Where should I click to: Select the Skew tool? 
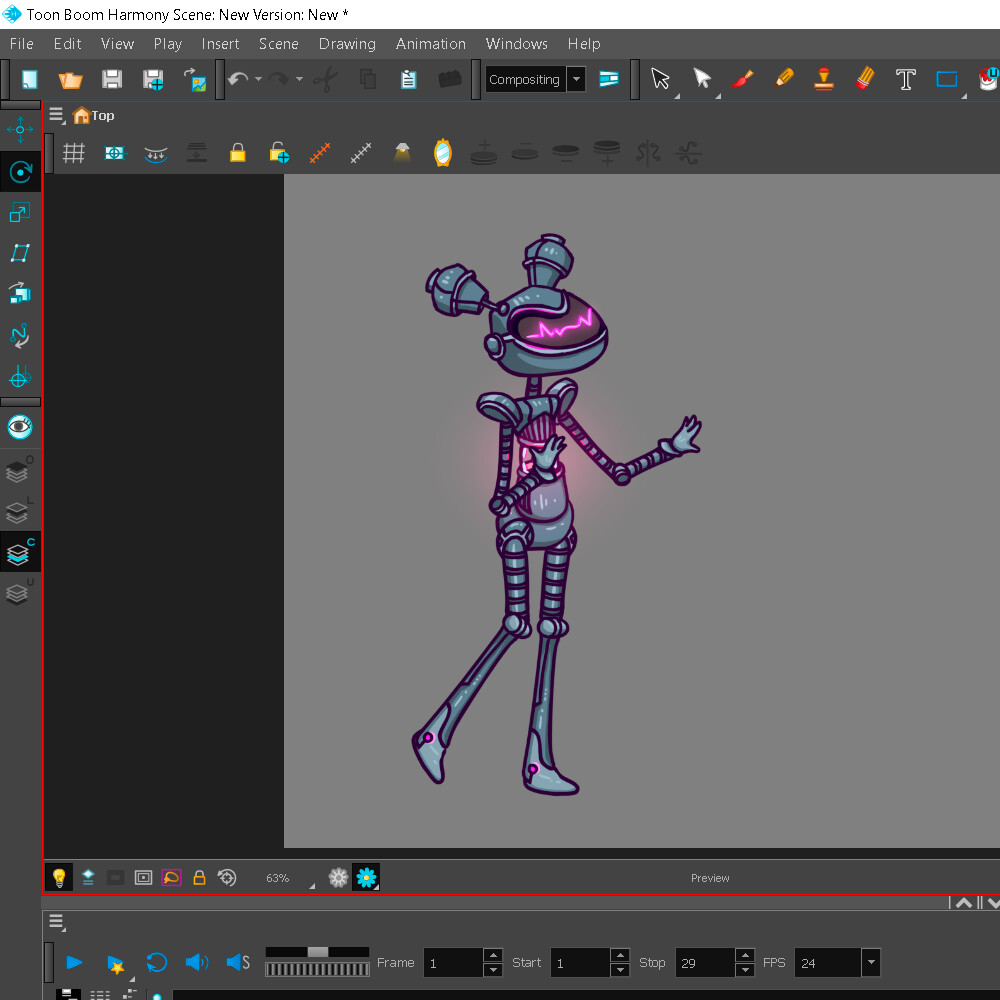click(20, 253)
